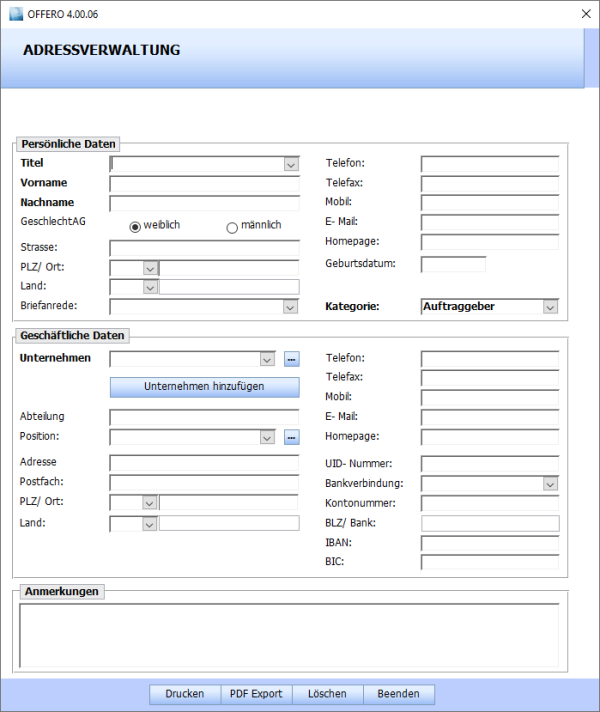Focus the Abteilung input field

[x=204, y=417]
